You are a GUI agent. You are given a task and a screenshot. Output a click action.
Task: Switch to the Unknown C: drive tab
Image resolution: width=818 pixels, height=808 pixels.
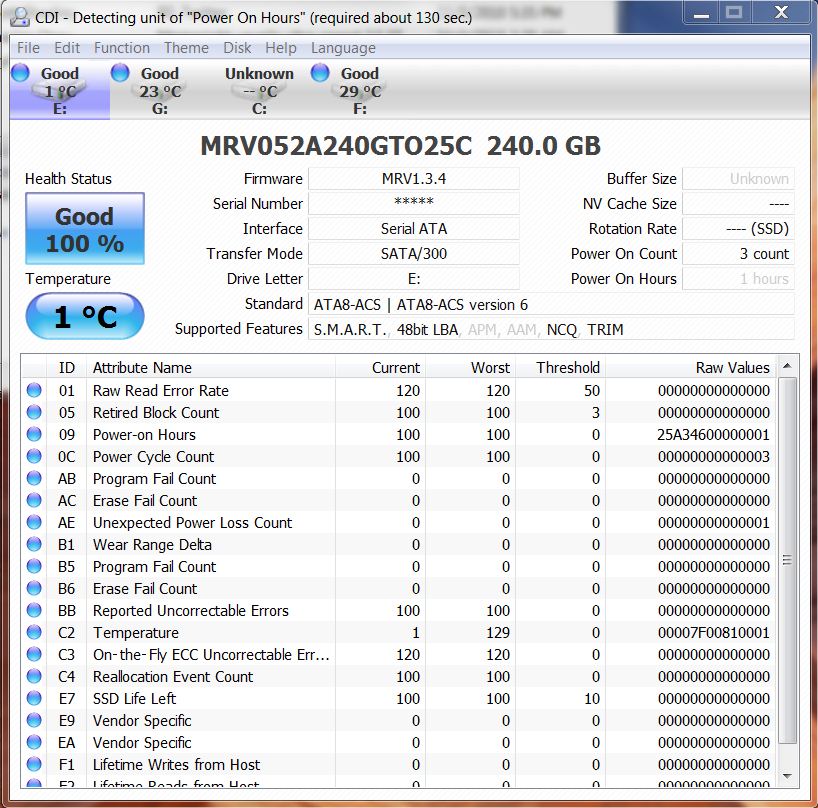click(x=259, y=91)
